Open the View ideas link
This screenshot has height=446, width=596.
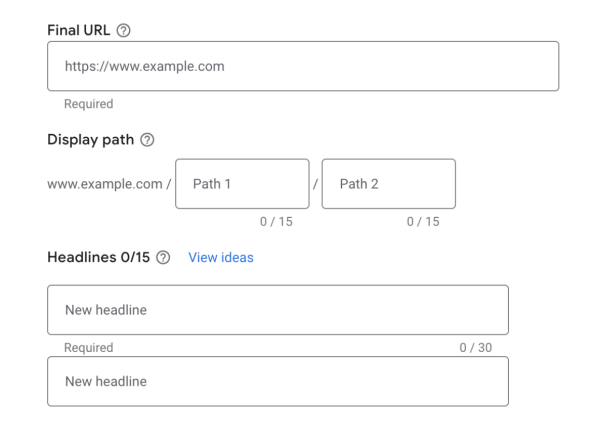coord(221,257)
